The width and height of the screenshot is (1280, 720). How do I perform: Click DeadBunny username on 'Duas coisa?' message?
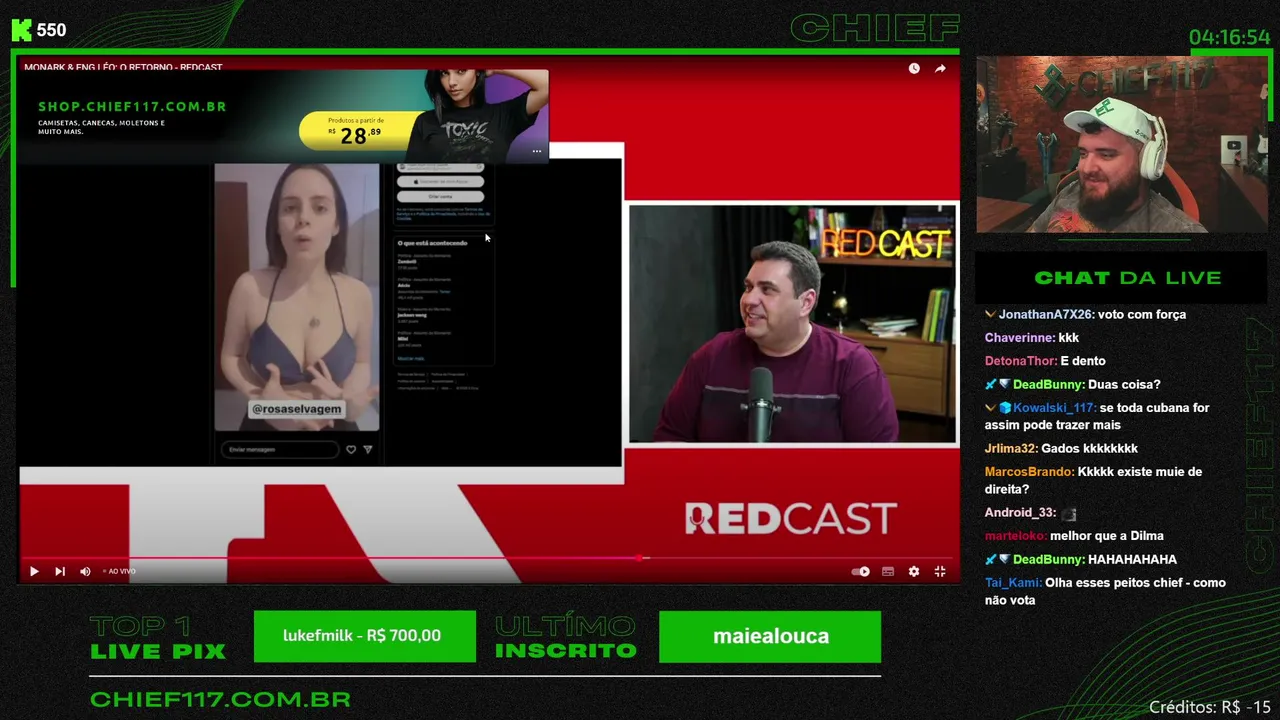point(1050,385)
